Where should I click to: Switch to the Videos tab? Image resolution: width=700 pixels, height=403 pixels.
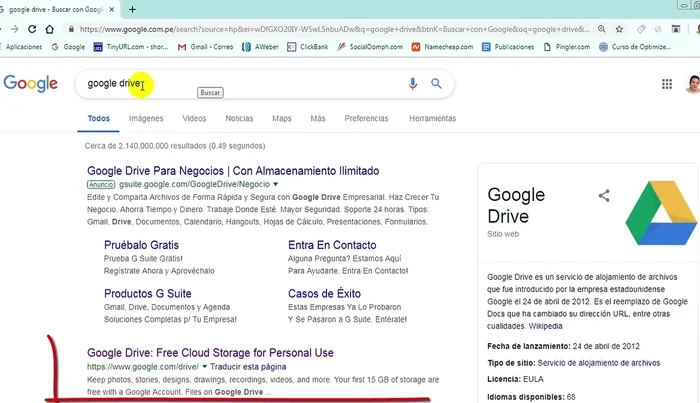194,118
